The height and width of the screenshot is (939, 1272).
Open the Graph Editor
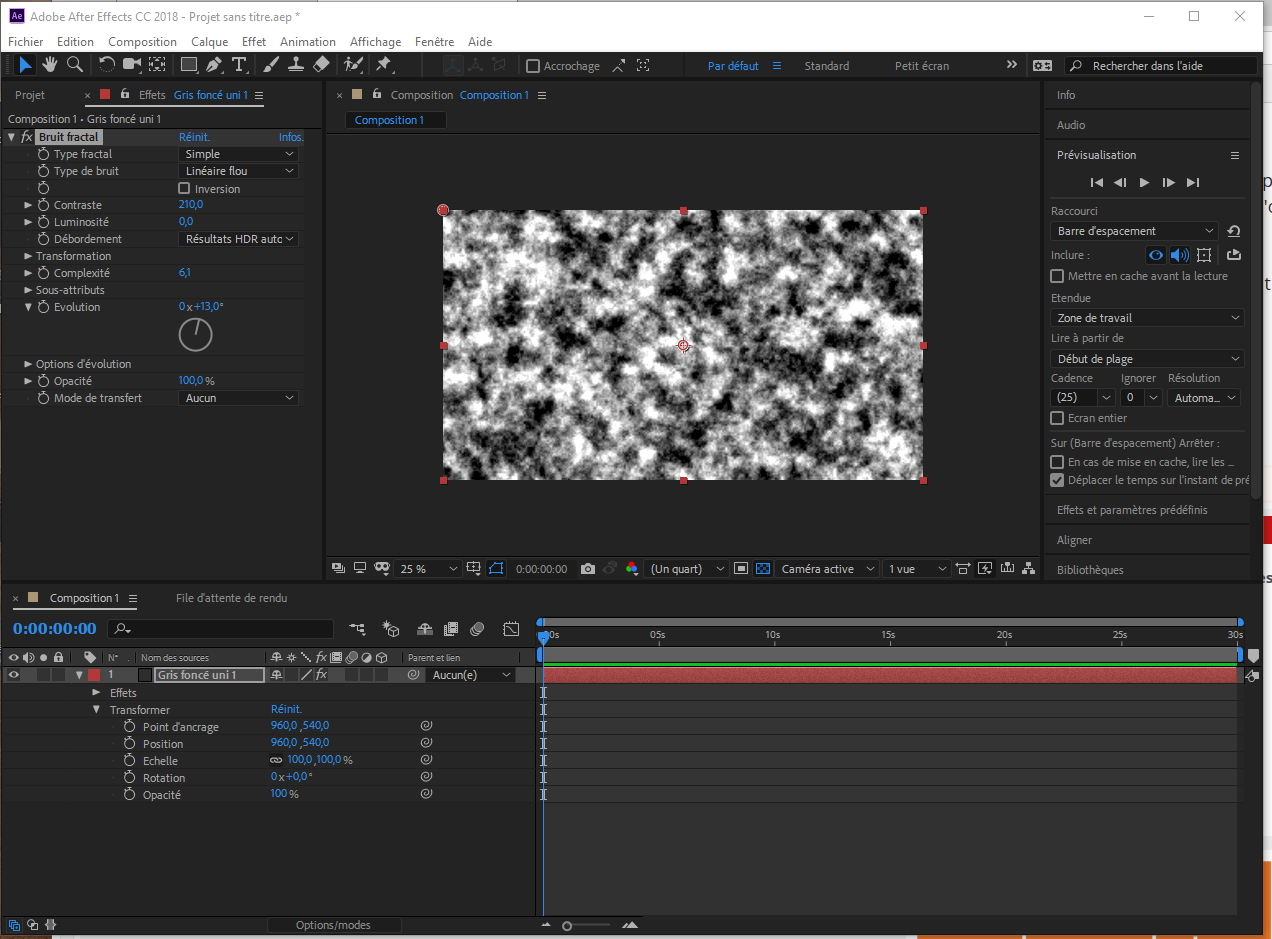tap(511, 629)
